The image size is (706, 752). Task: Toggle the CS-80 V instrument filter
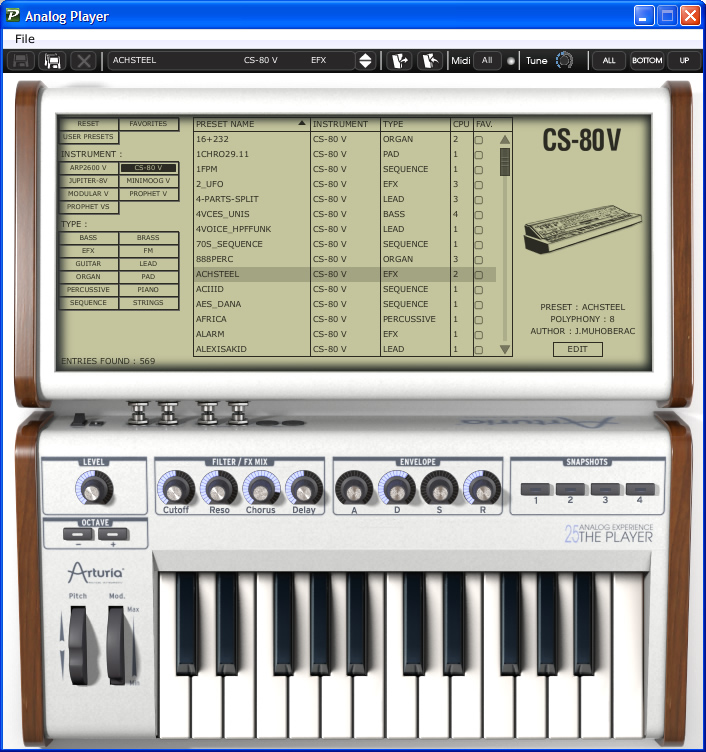tap(148, 168)
